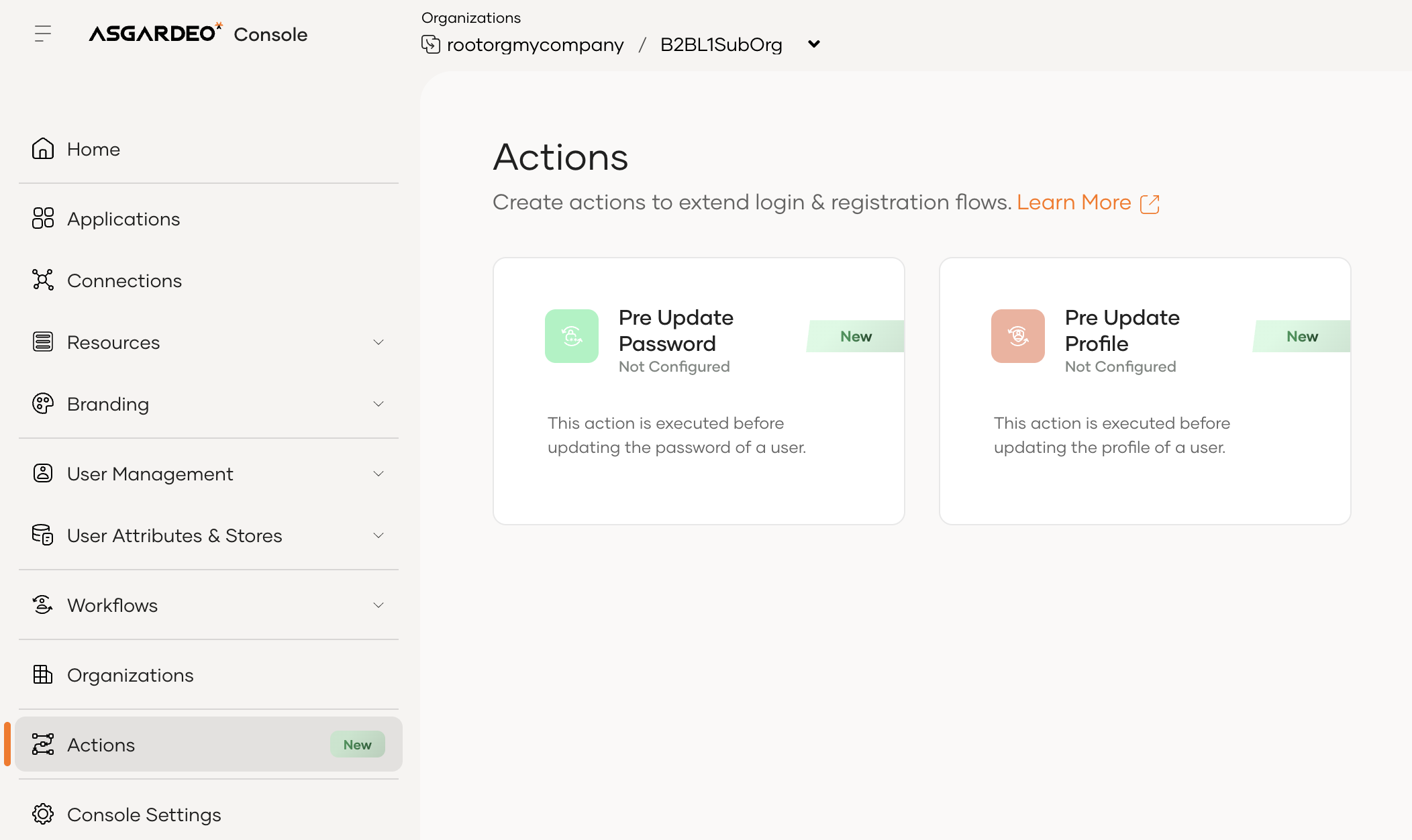Expand the User Management section
This screenshot has height=840, width=1412.
(379, 474)
